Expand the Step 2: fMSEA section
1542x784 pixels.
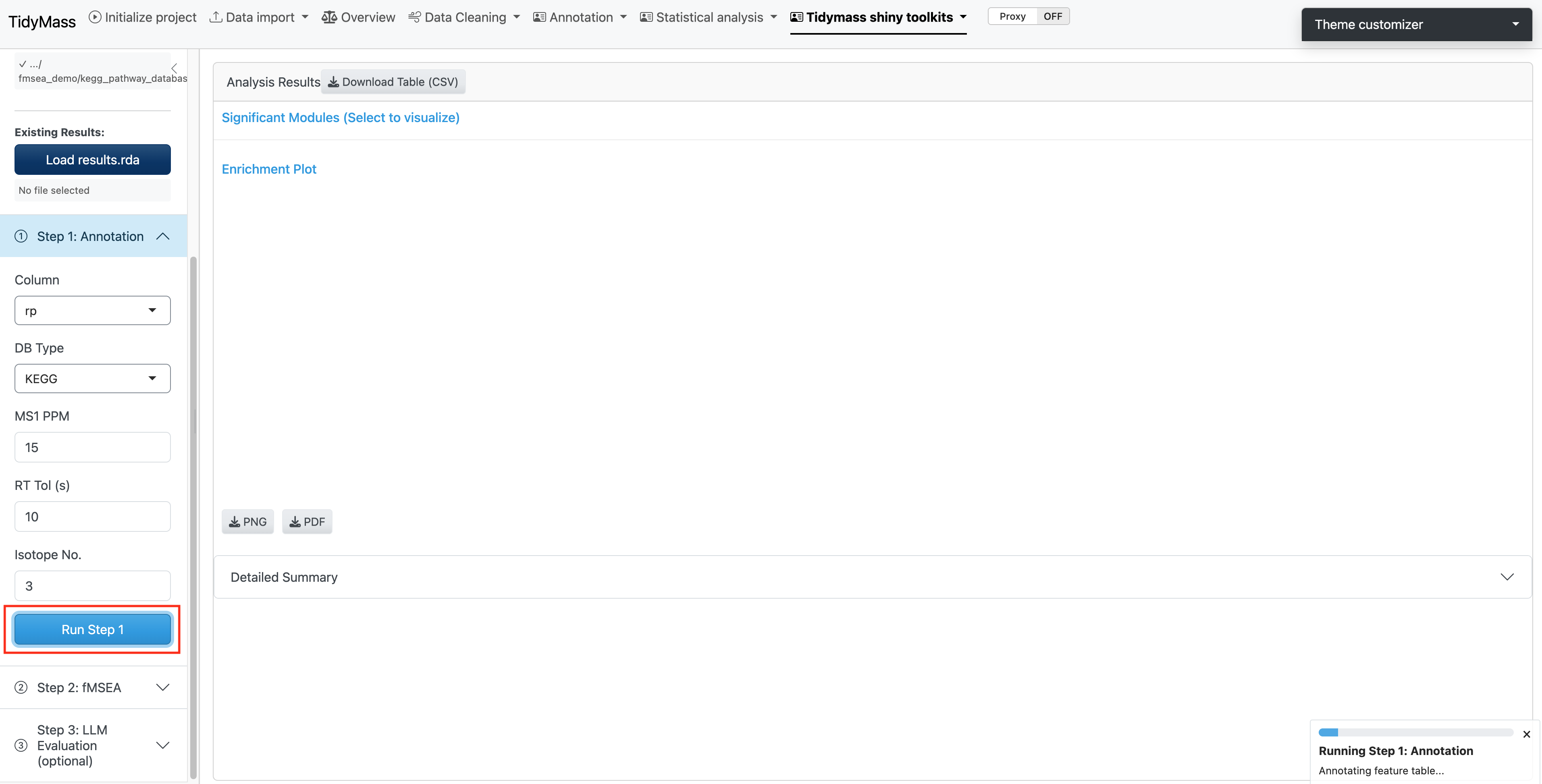(x=162, y=687)
